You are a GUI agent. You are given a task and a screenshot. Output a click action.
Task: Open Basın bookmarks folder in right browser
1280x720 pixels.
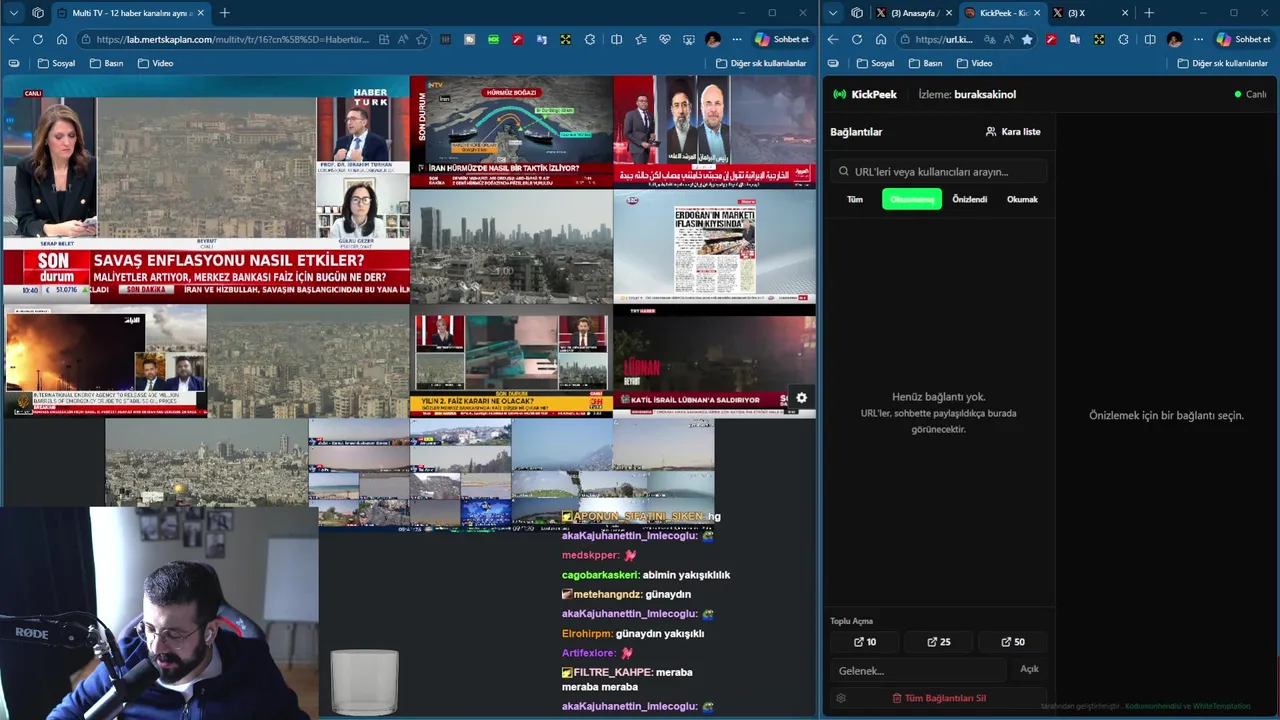(x=925, y=63)
